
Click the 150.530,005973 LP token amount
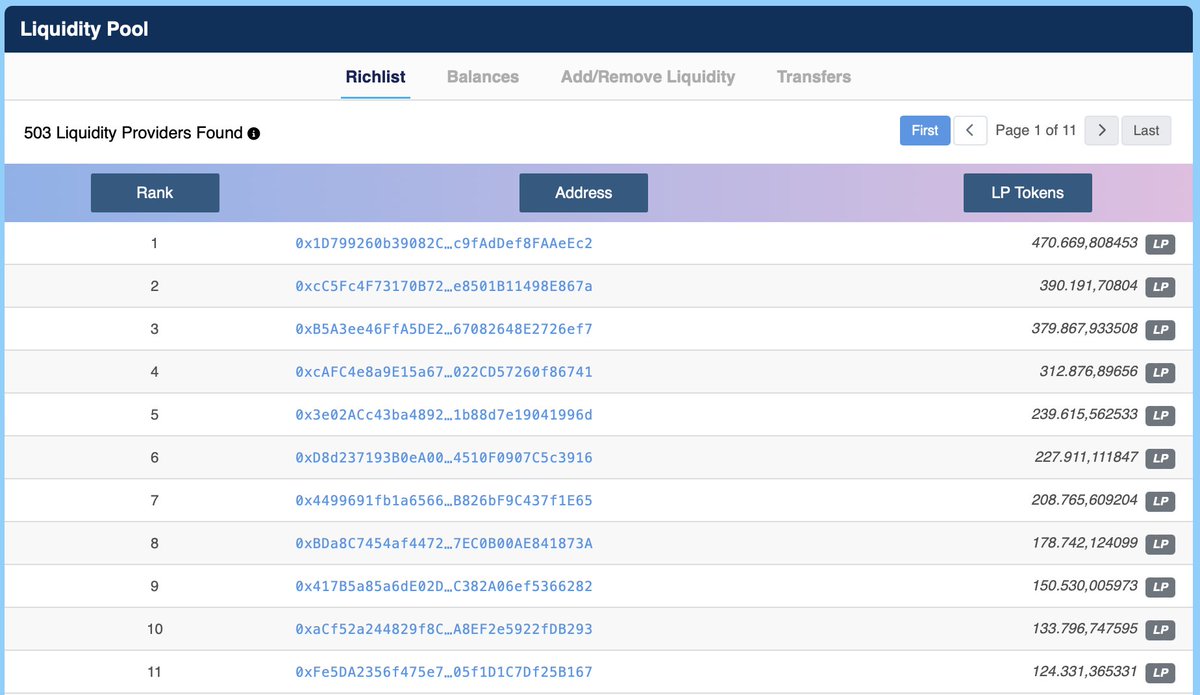pos(1085,587)
